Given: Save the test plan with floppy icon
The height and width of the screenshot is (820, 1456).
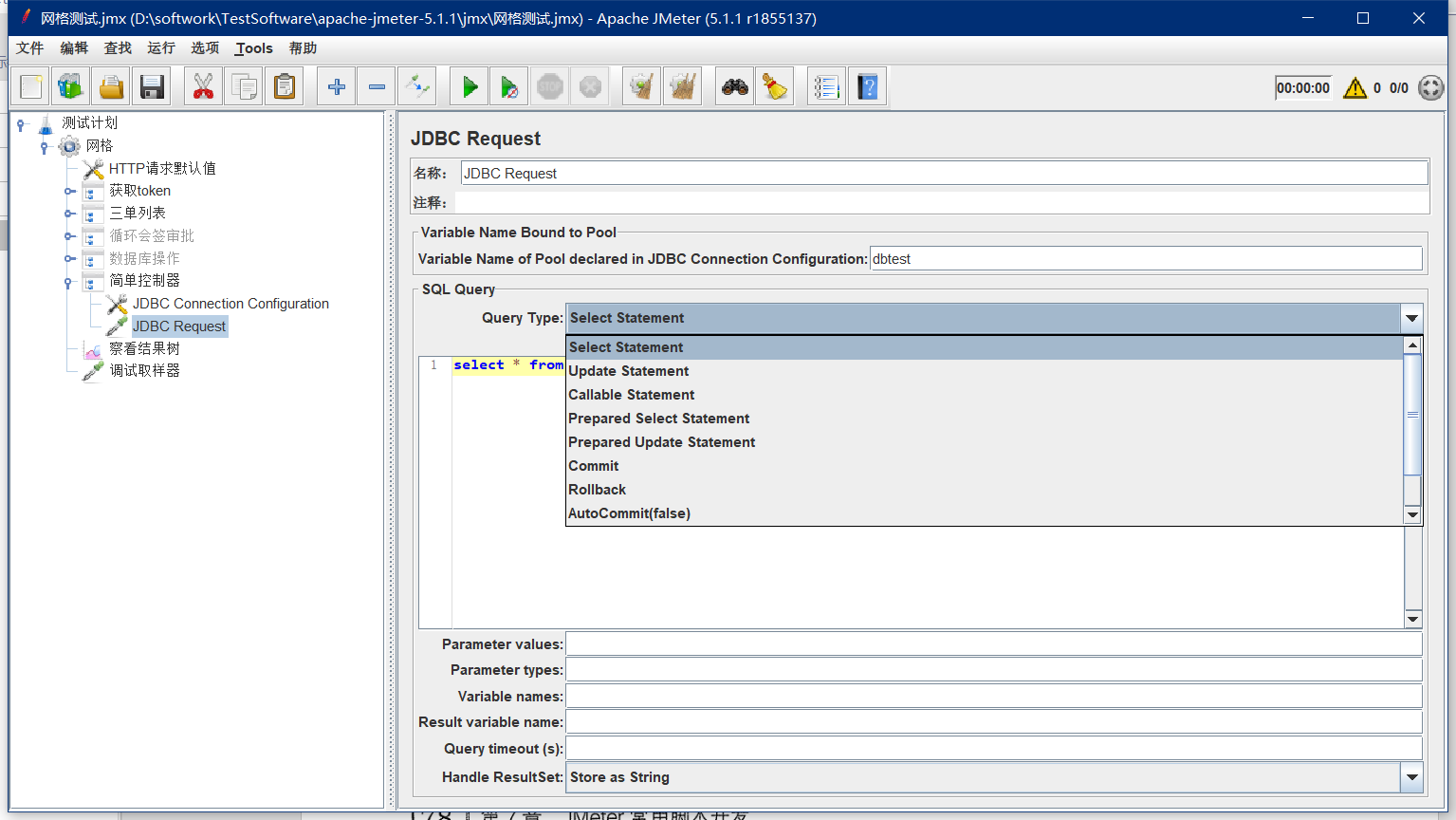Looking at the screenshot, I should coord(152,87).
